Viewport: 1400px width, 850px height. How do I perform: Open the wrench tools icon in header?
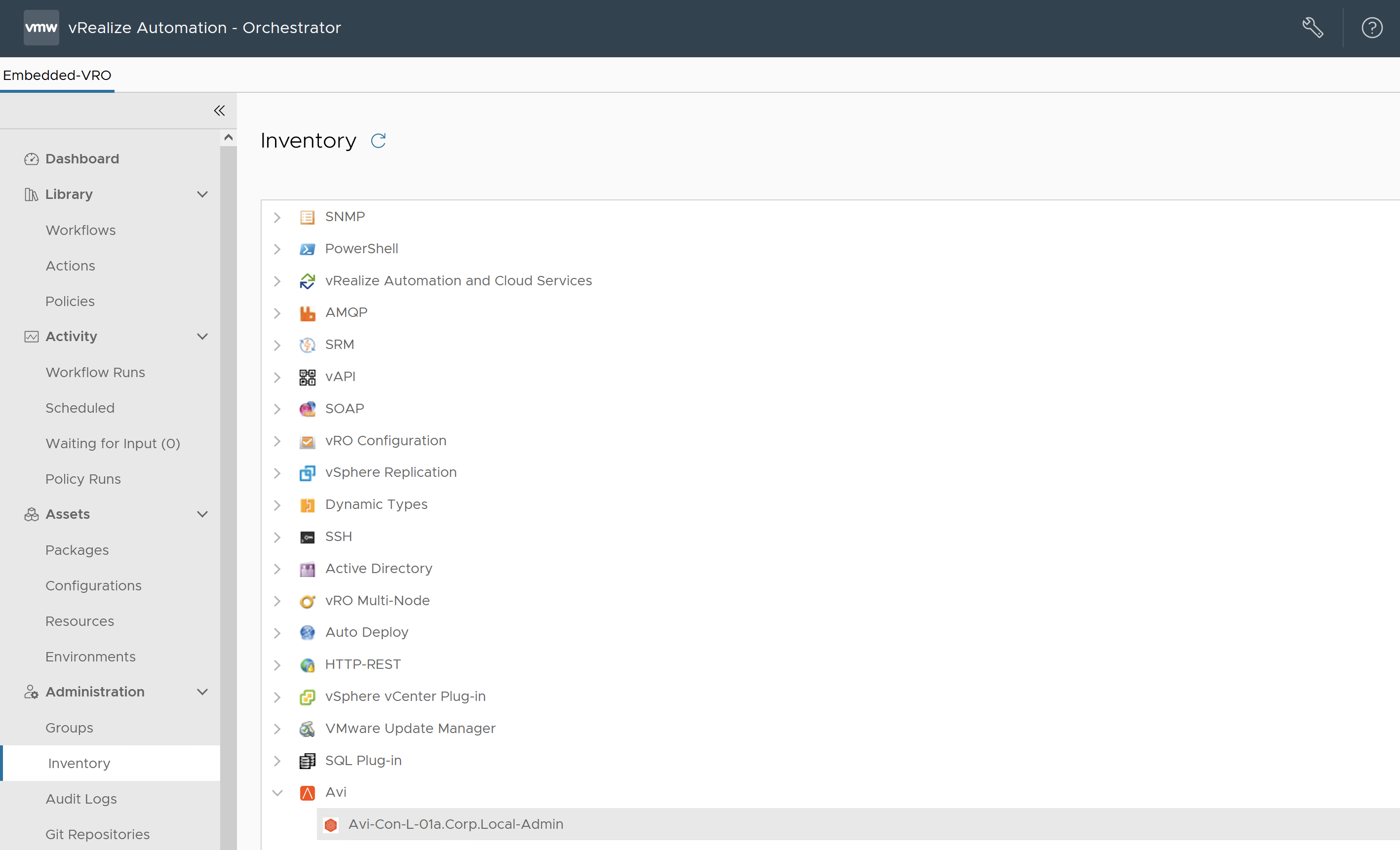click(1313, 27)
